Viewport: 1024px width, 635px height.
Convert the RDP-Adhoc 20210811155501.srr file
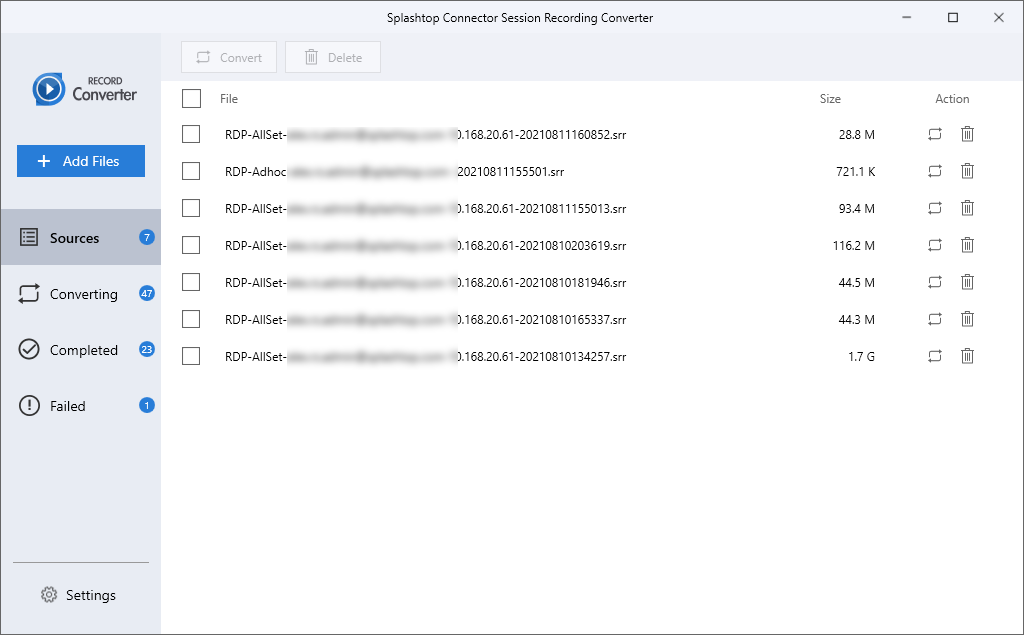(x=935, y=171)
